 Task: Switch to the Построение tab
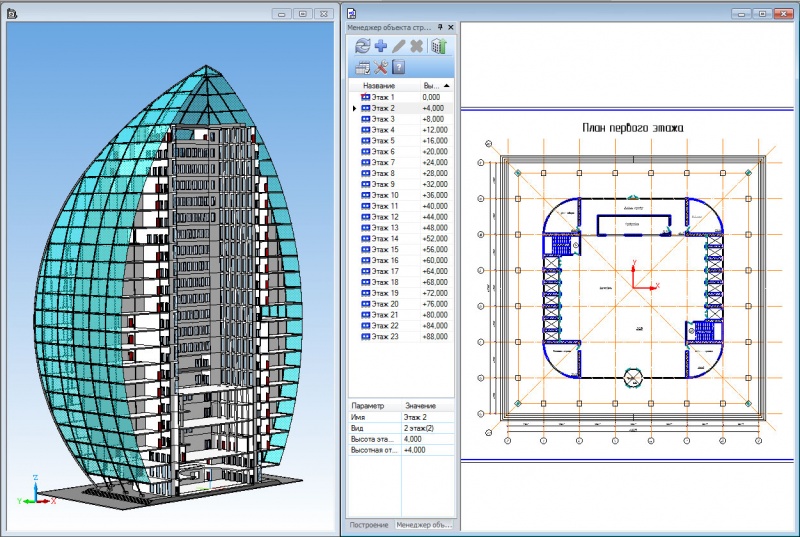[x=368, y=524]
